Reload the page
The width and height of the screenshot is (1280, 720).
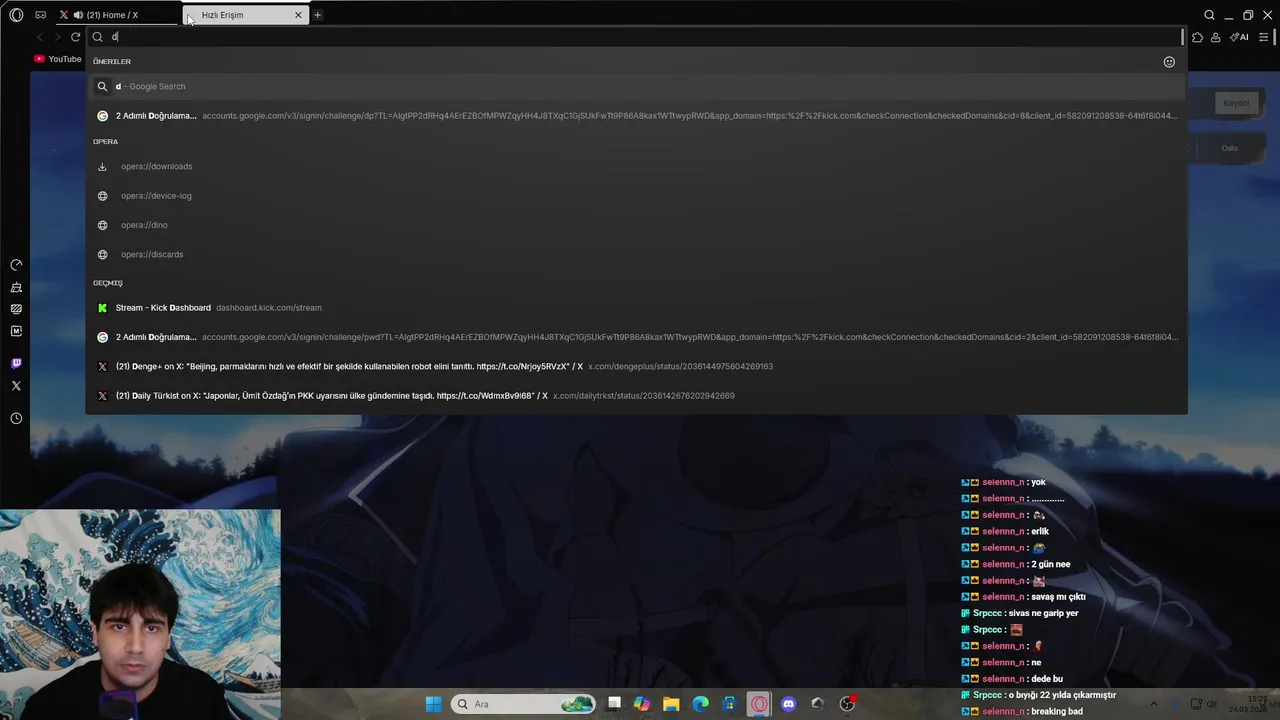click(75, 37)
